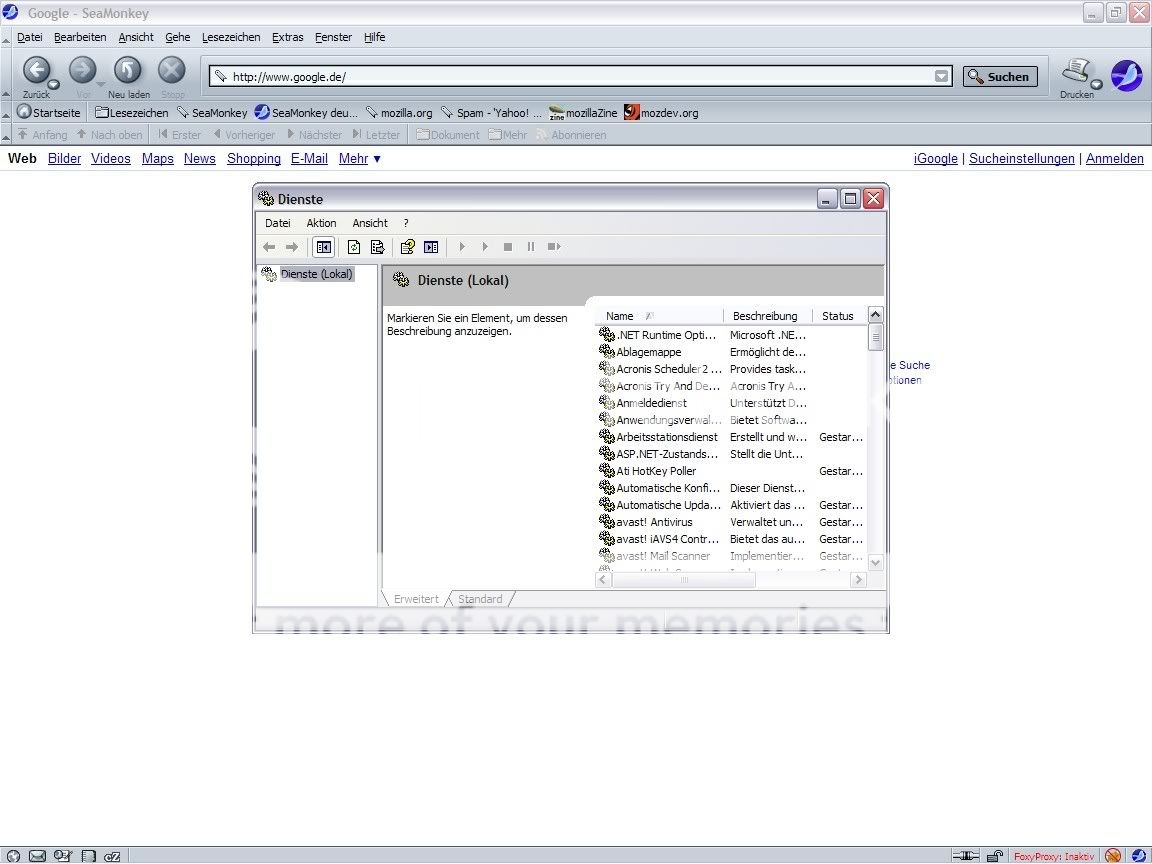
Task: Click the Zurück back navigation button
Action: 36,70
